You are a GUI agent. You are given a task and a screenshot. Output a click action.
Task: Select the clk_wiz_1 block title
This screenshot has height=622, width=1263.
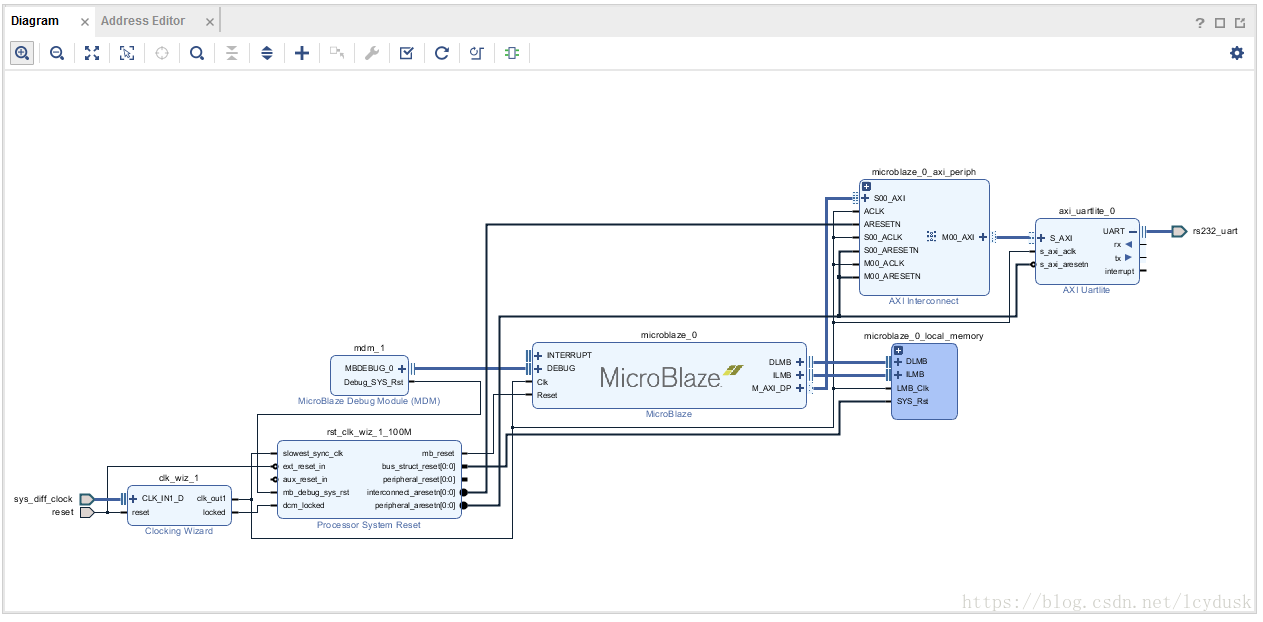[x=179, y=478]
